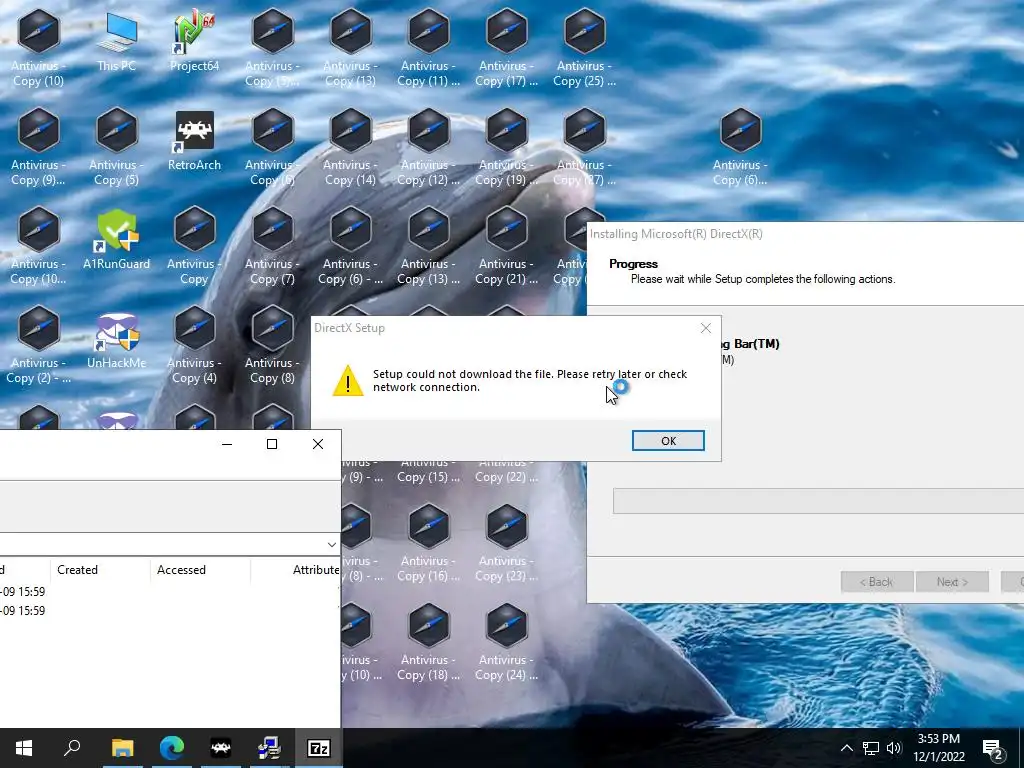Viewport: 1024px width, 768px height.
Task: Maximize the 7-Zip window
Action: point(272,444)
